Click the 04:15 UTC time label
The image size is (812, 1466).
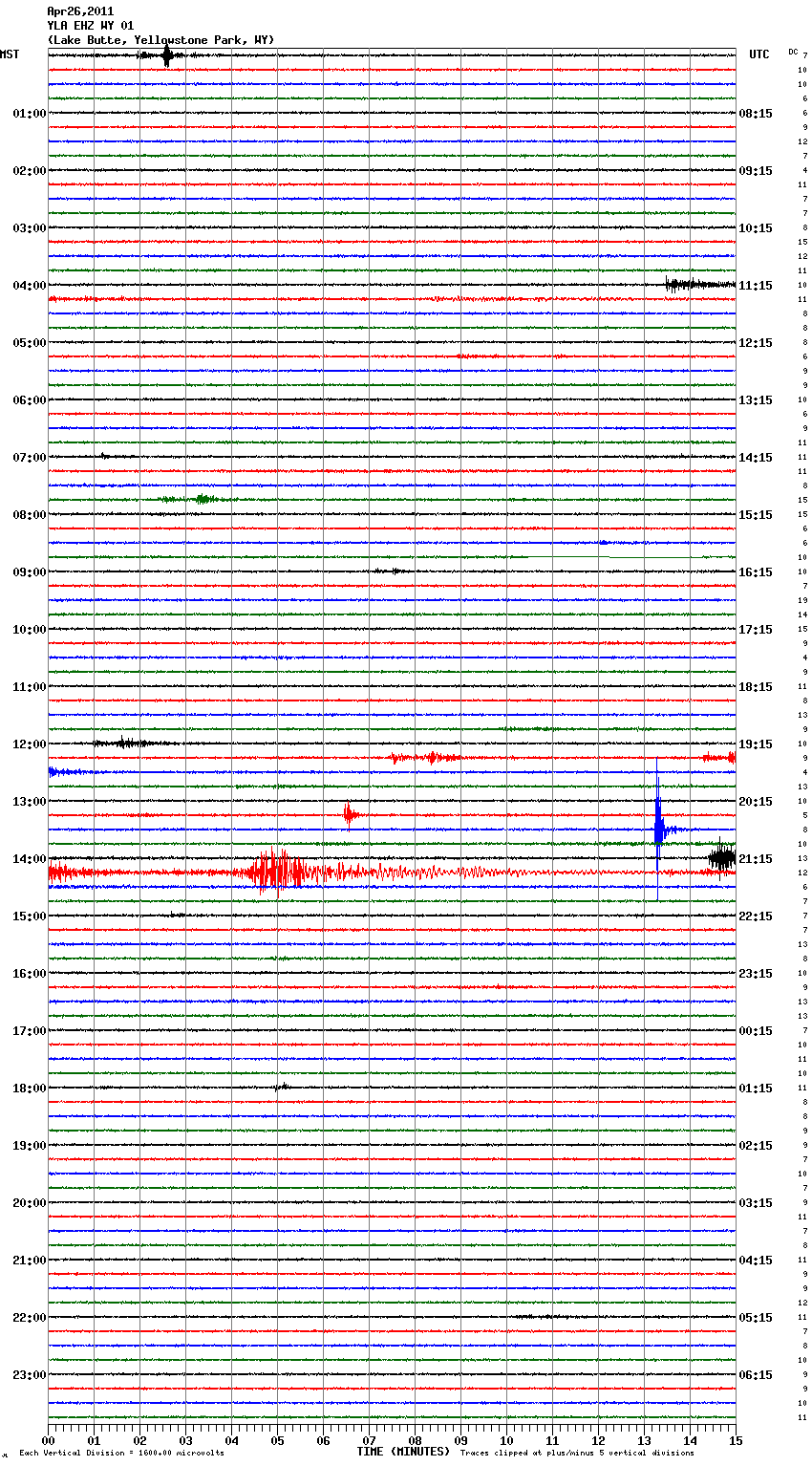click(x=756, y=1261)
